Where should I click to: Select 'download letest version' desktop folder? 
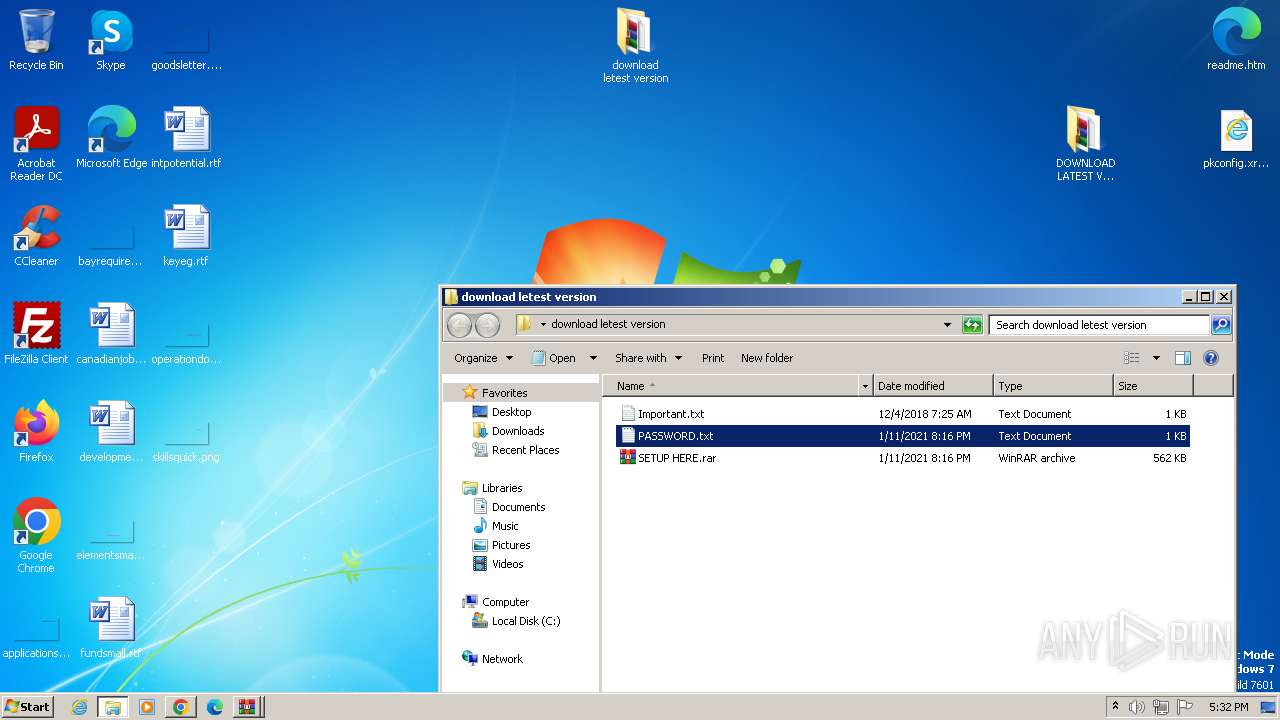(635, 47)
